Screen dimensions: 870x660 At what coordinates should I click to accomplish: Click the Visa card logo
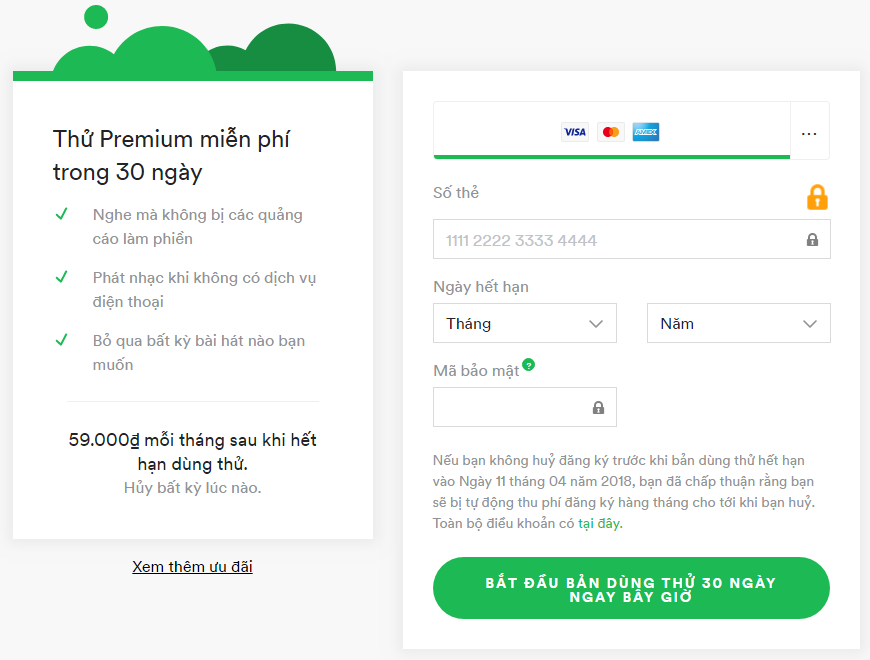point(574,132)
